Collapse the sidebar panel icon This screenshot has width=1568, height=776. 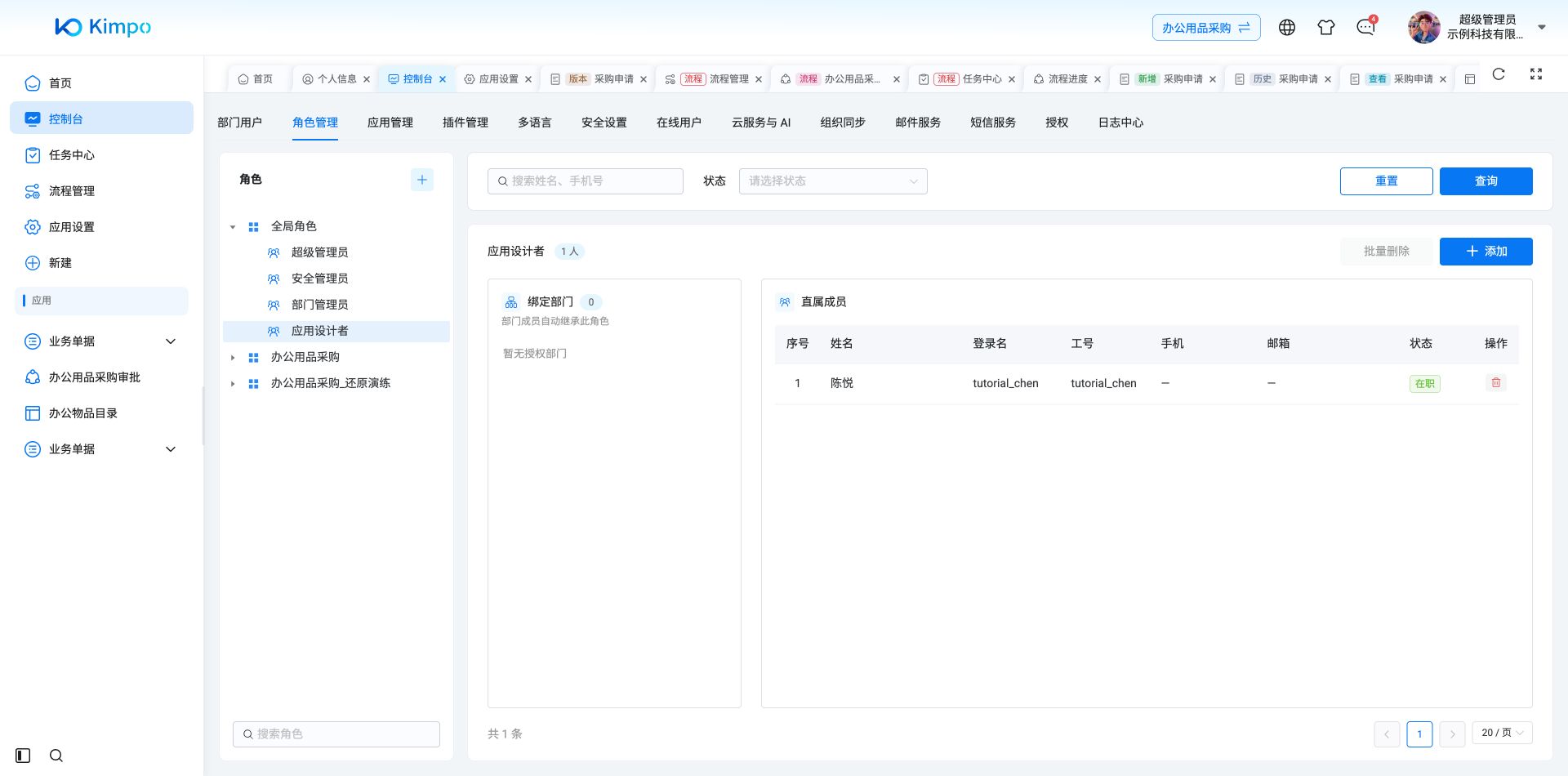[x=23, y=756]
